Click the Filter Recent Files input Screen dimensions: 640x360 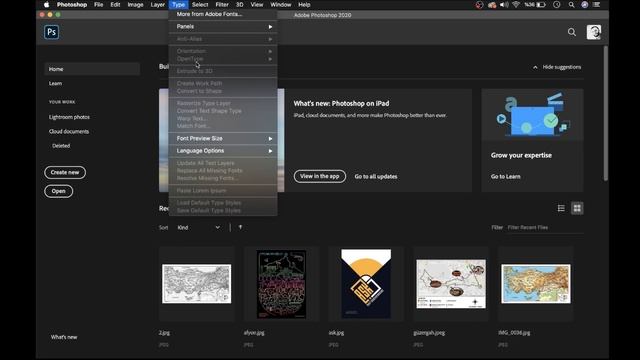tap(544, 227)
